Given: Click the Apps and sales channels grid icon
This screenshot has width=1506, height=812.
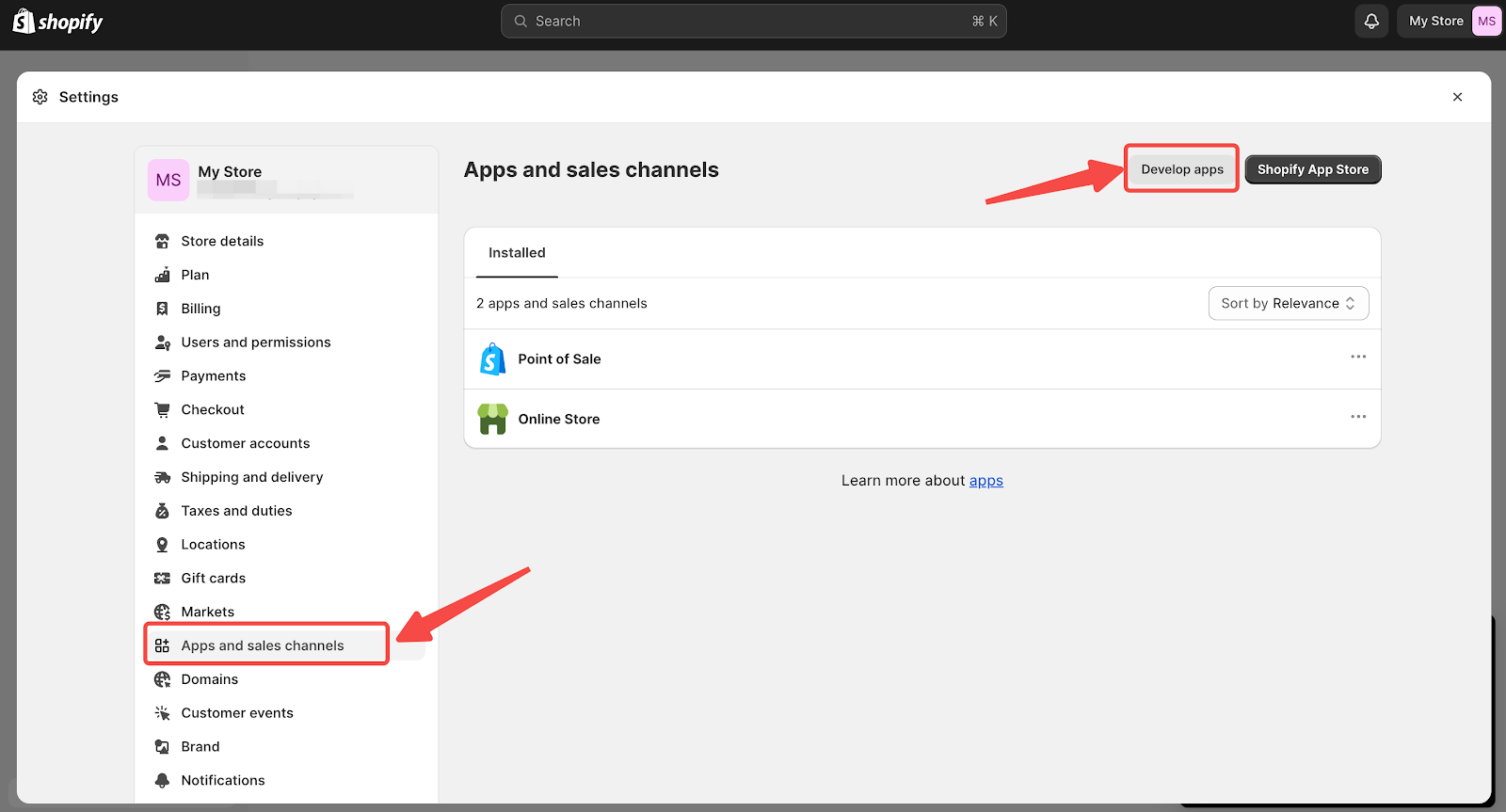Looking at the screenshot, I should click(x=162, y=645).
